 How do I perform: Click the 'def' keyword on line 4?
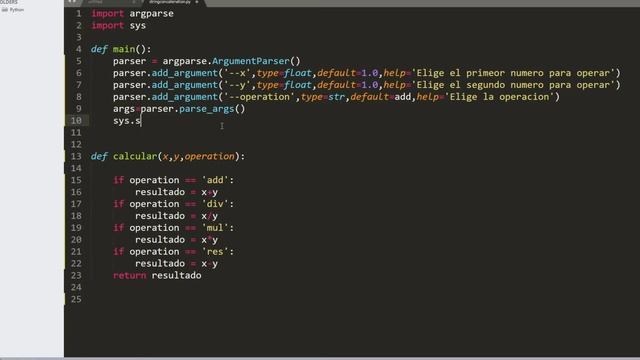point(99,49)
